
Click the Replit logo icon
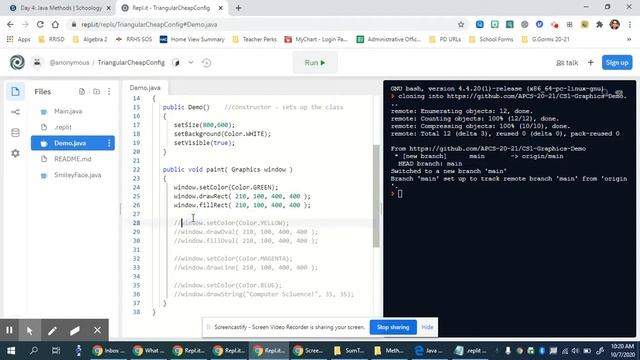(17, 62)
